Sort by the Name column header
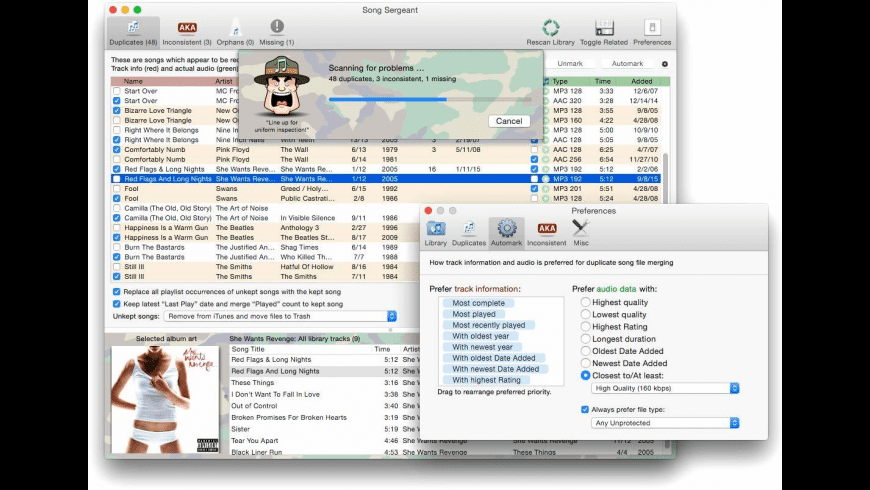This screenshot has height=490, width=870. (x=133, y=82)
